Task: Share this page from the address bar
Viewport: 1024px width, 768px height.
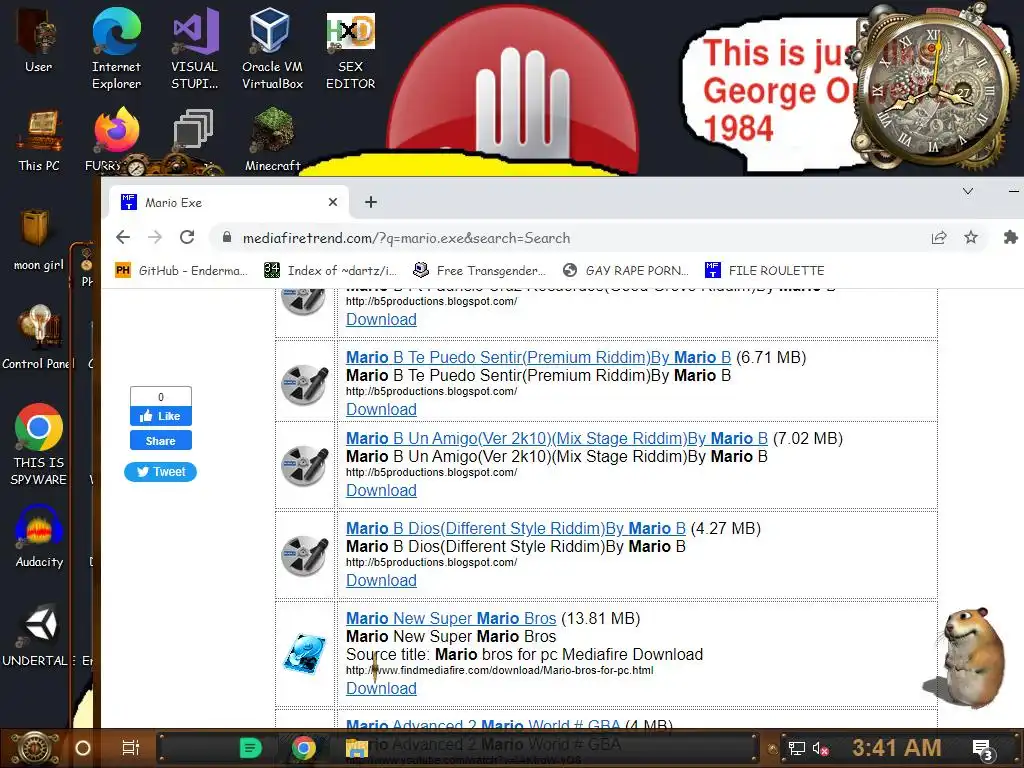Action: click(938, 238)
